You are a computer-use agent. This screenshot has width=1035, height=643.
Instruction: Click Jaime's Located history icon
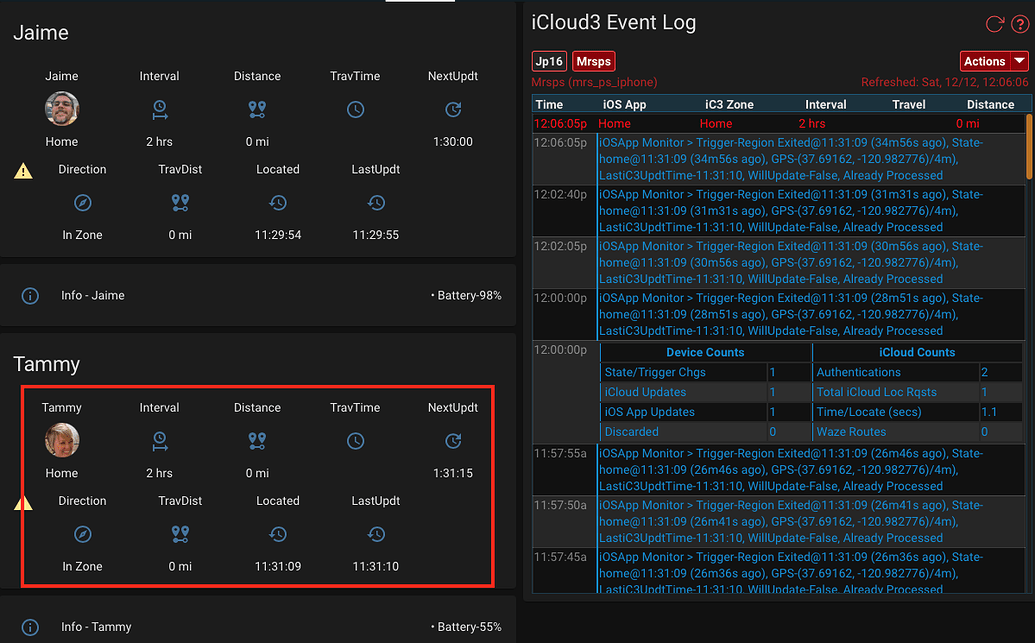[277, 202]
